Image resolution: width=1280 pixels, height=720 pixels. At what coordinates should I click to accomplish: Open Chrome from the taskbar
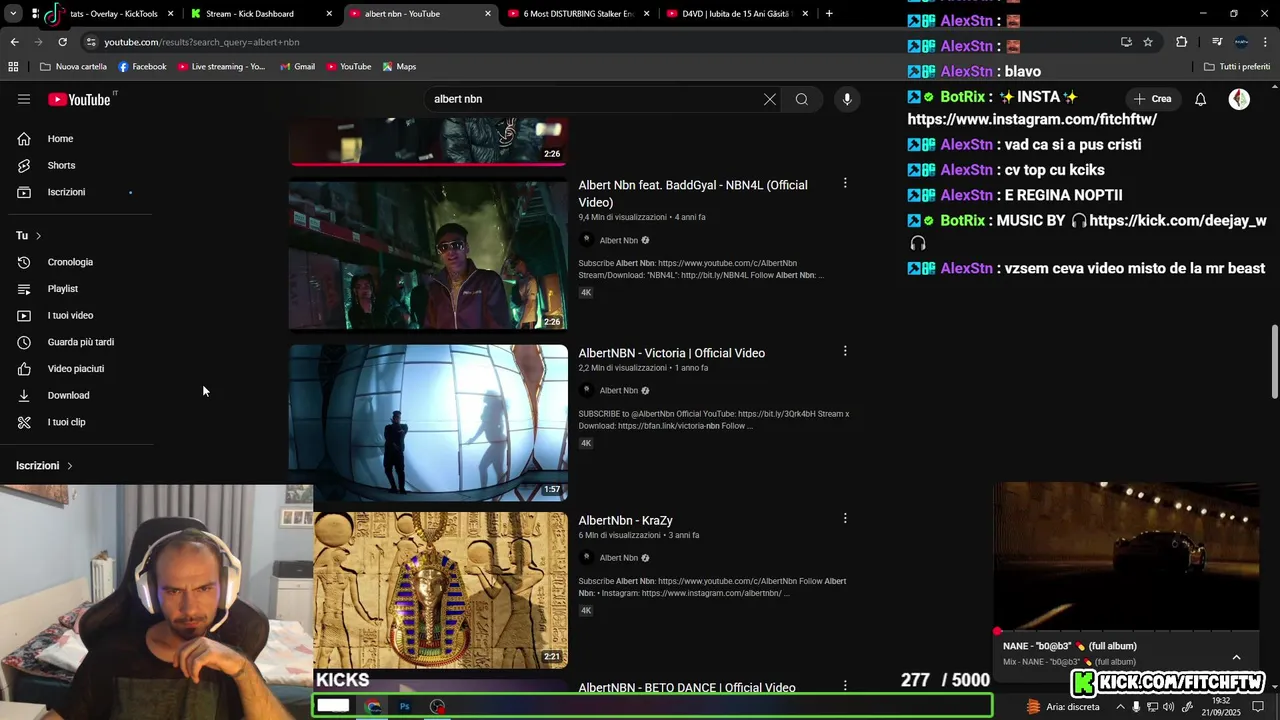click(x=373, y=706)
